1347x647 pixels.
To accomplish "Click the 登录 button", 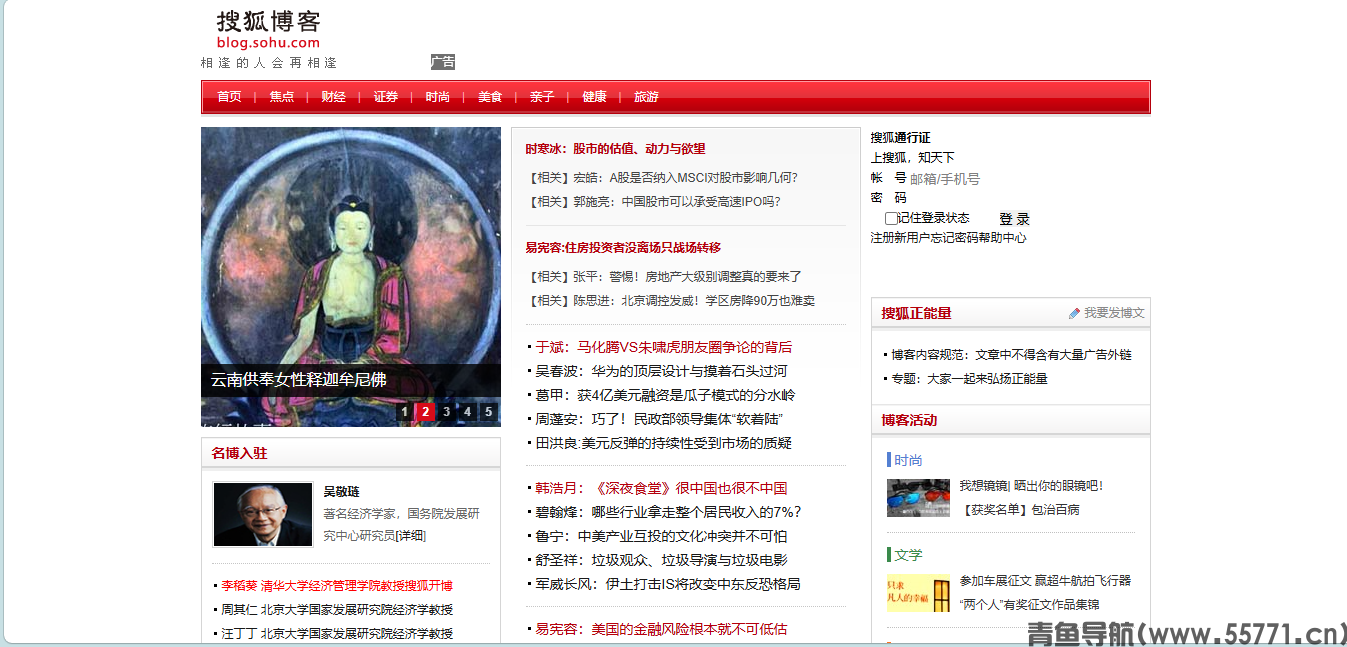I will tap(1014, 218).
